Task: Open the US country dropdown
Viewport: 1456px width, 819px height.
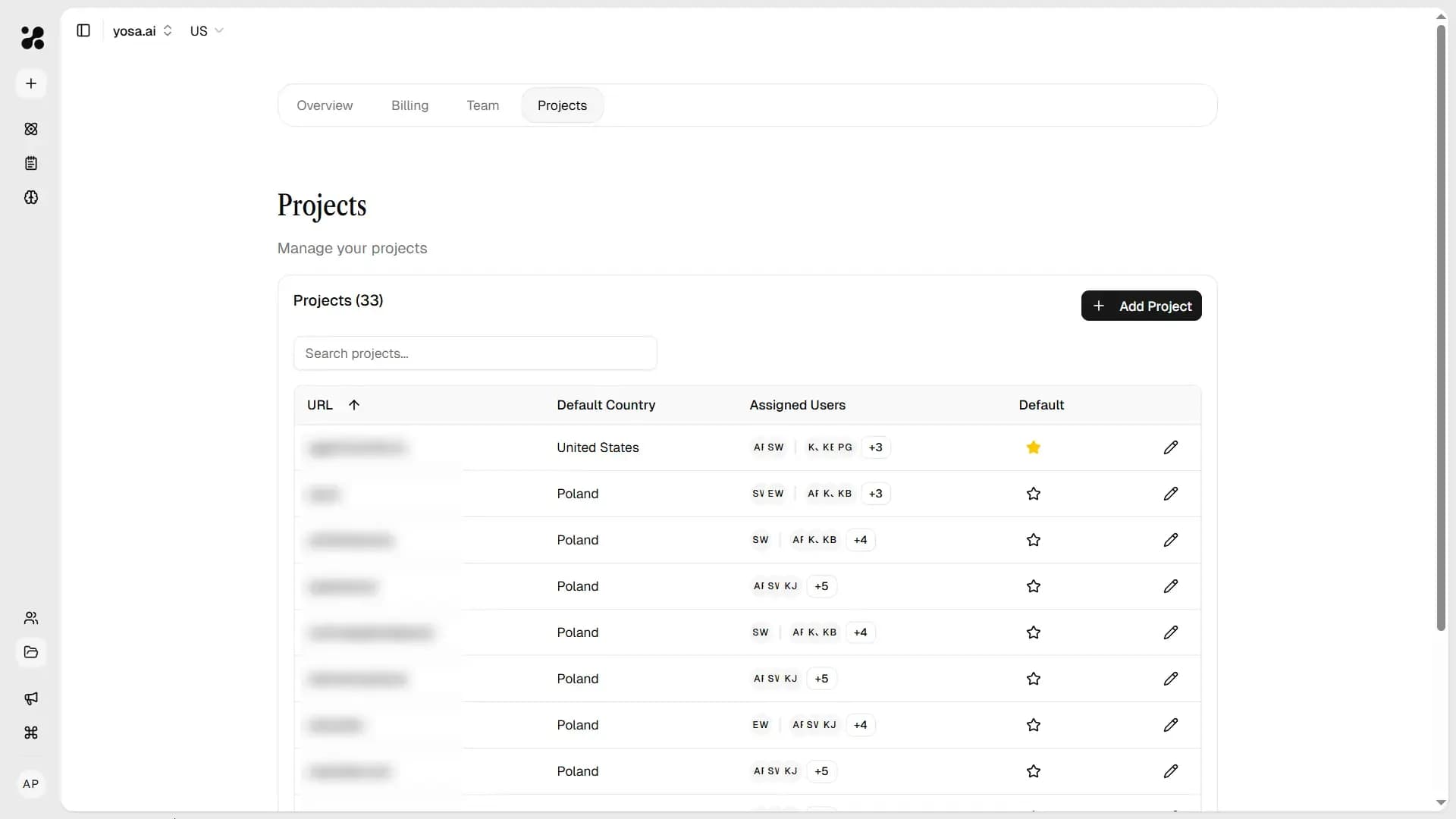Action: pyautogui.click(x=206, y=31)
